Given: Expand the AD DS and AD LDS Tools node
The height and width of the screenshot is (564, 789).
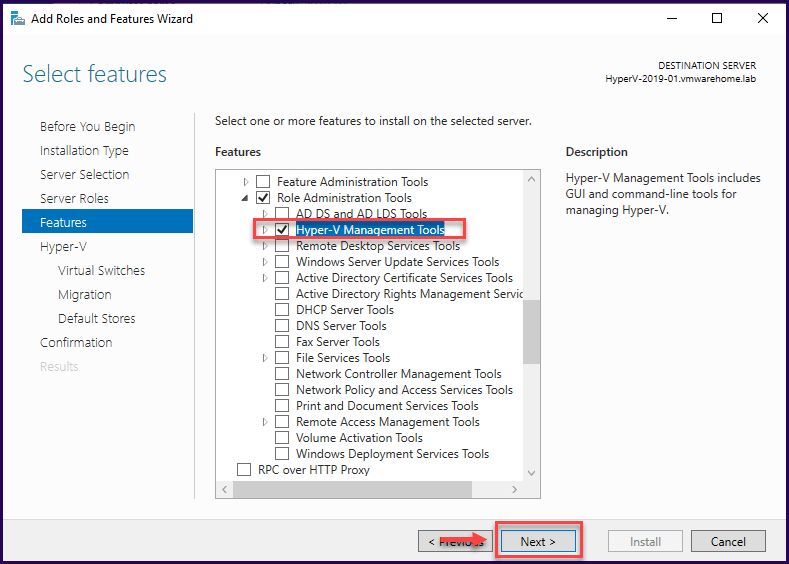Looking at the screenshot, I should pos(265,214).
